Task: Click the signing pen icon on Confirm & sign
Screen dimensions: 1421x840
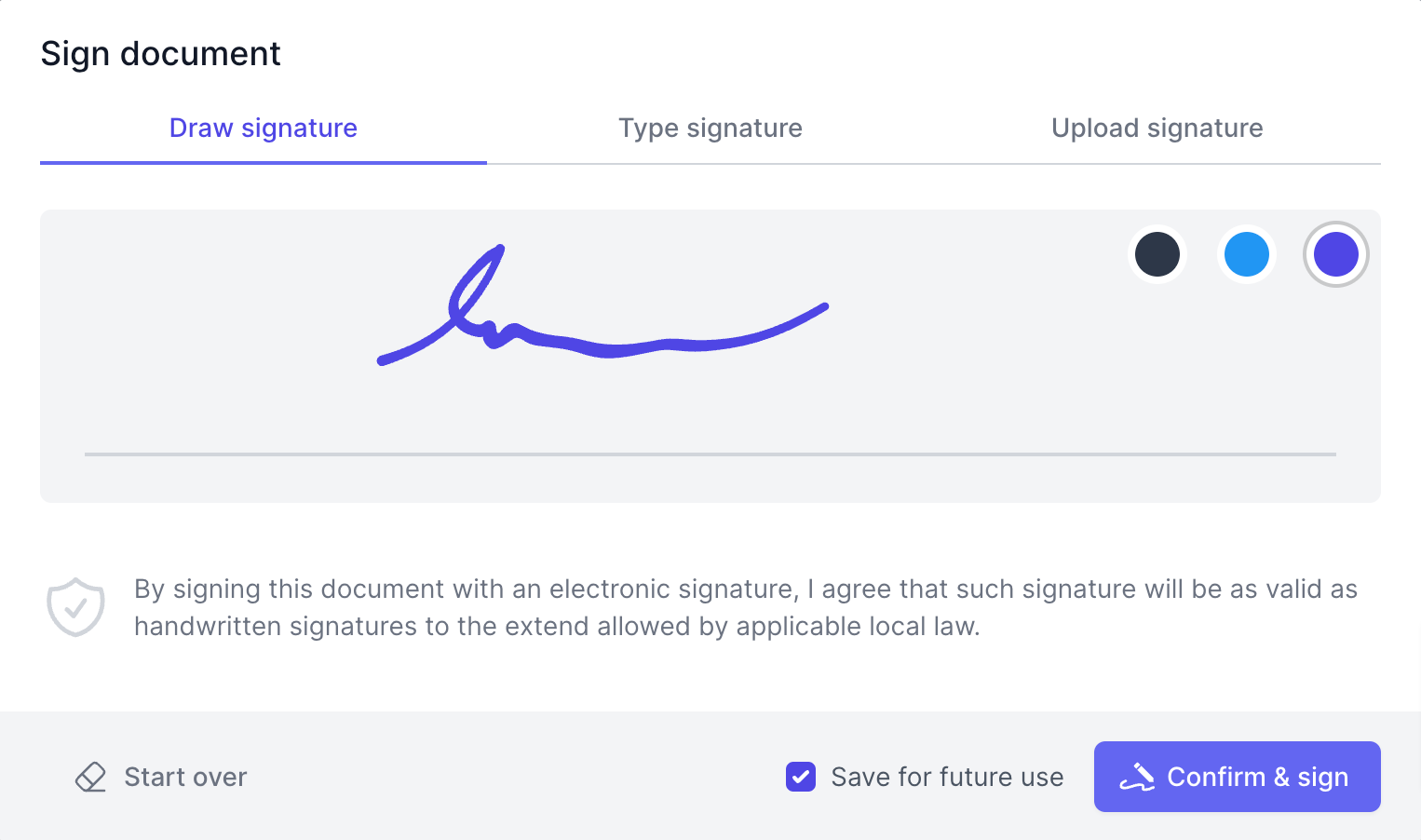Action: pyautogui.click(x=1138, y=777)
